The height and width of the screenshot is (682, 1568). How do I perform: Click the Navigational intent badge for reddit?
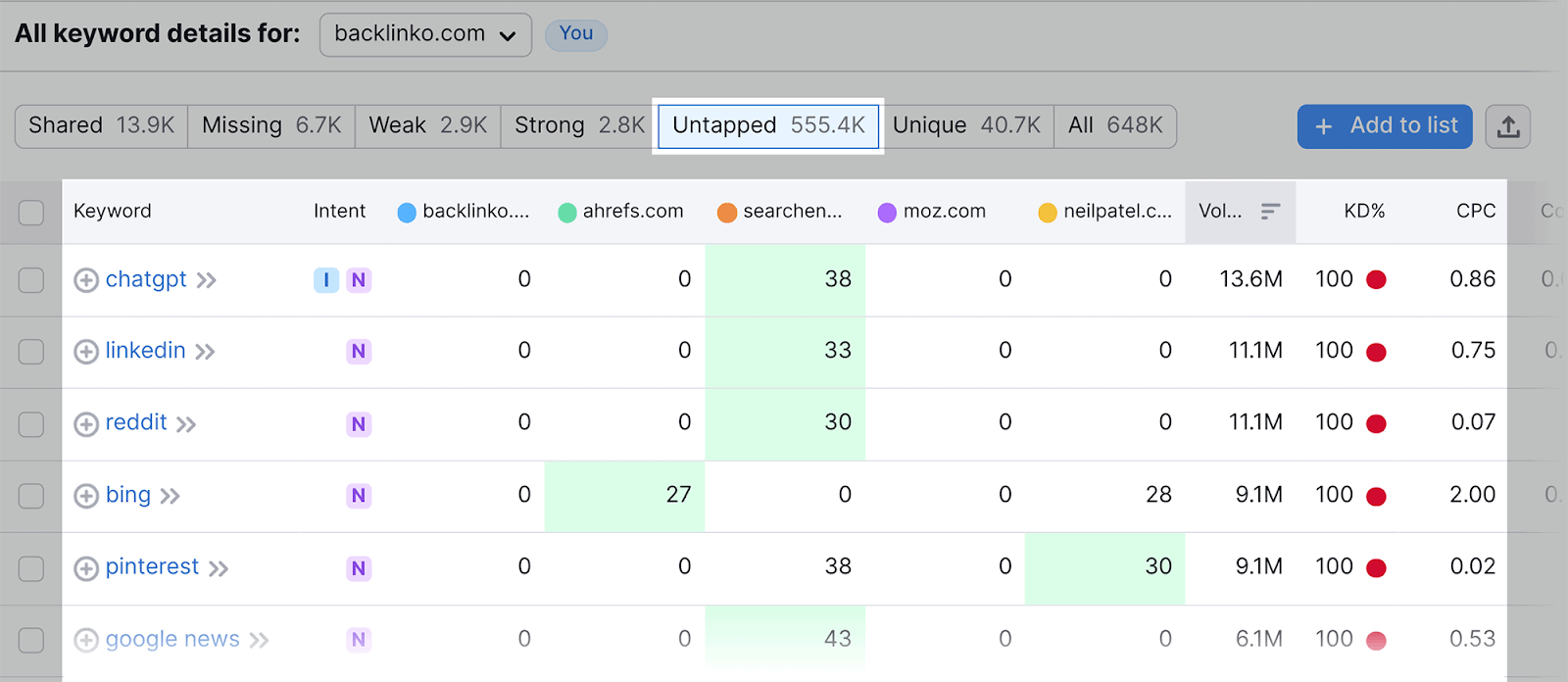coord(359,424)
